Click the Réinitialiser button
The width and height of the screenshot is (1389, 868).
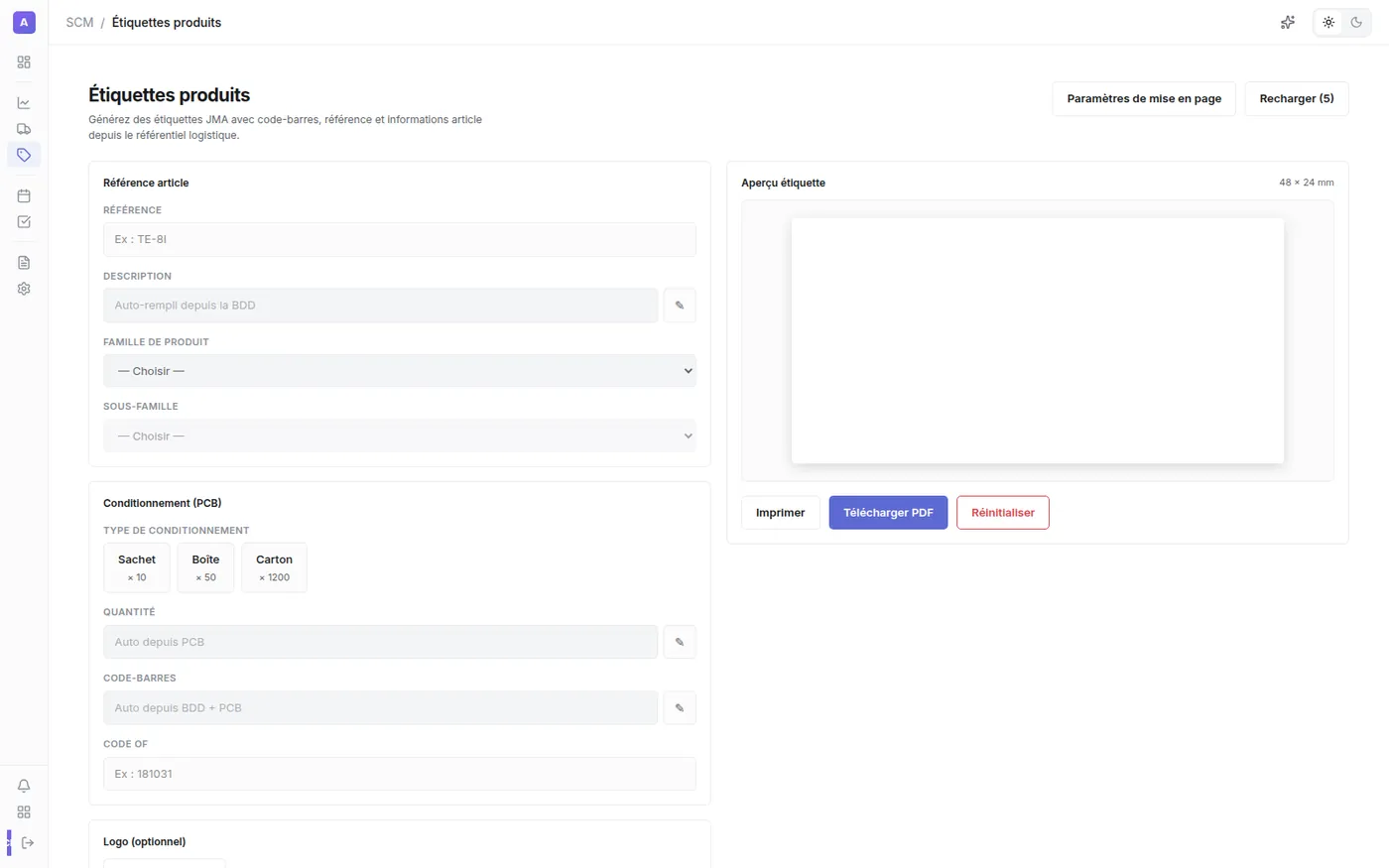(x=1003, y=513)
